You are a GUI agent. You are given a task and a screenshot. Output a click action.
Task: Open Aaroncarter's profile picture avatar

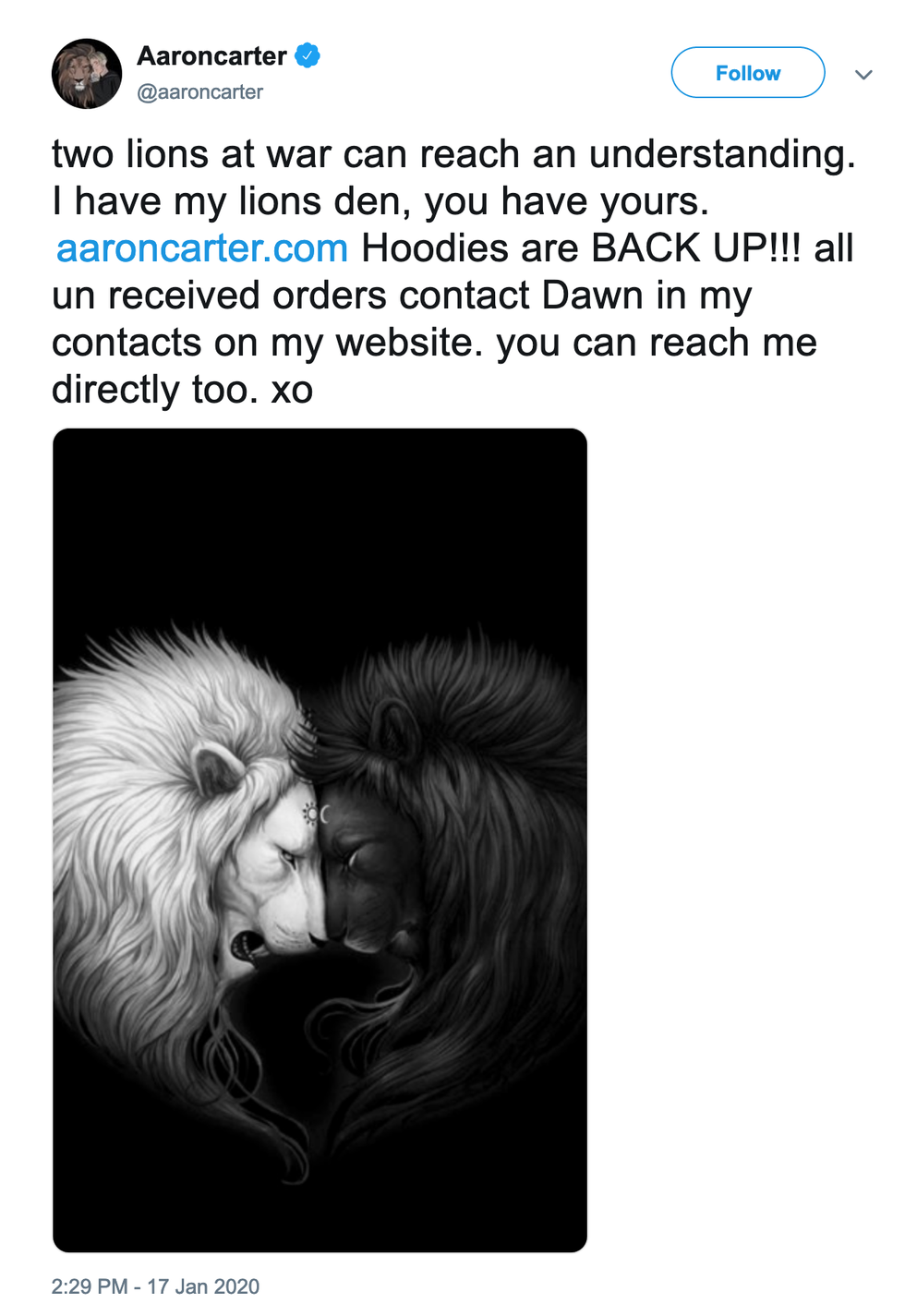pyautogui.click(x=87, y=73)
